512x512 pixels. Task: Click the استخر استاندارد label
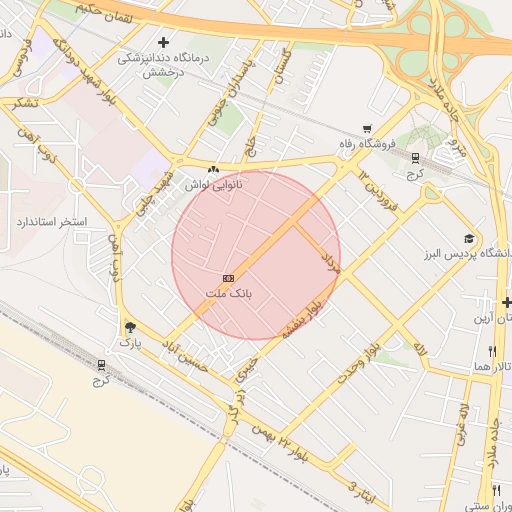point(52,222)
